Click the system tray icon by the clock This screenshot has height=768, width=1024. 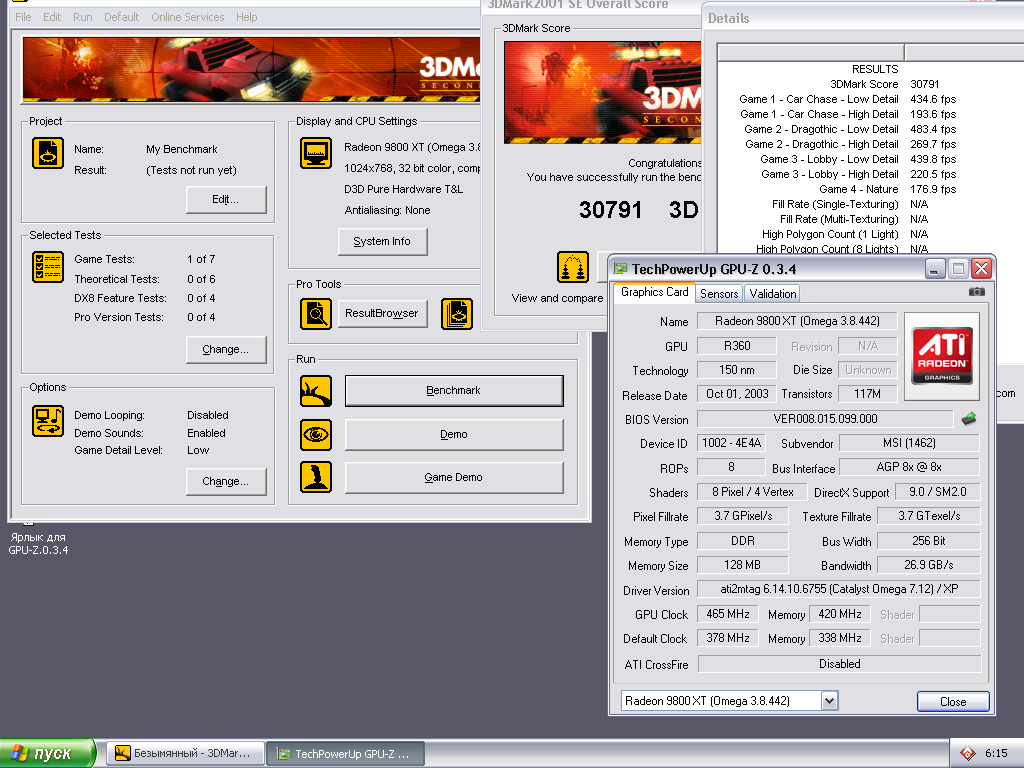[x=968, y=754]
